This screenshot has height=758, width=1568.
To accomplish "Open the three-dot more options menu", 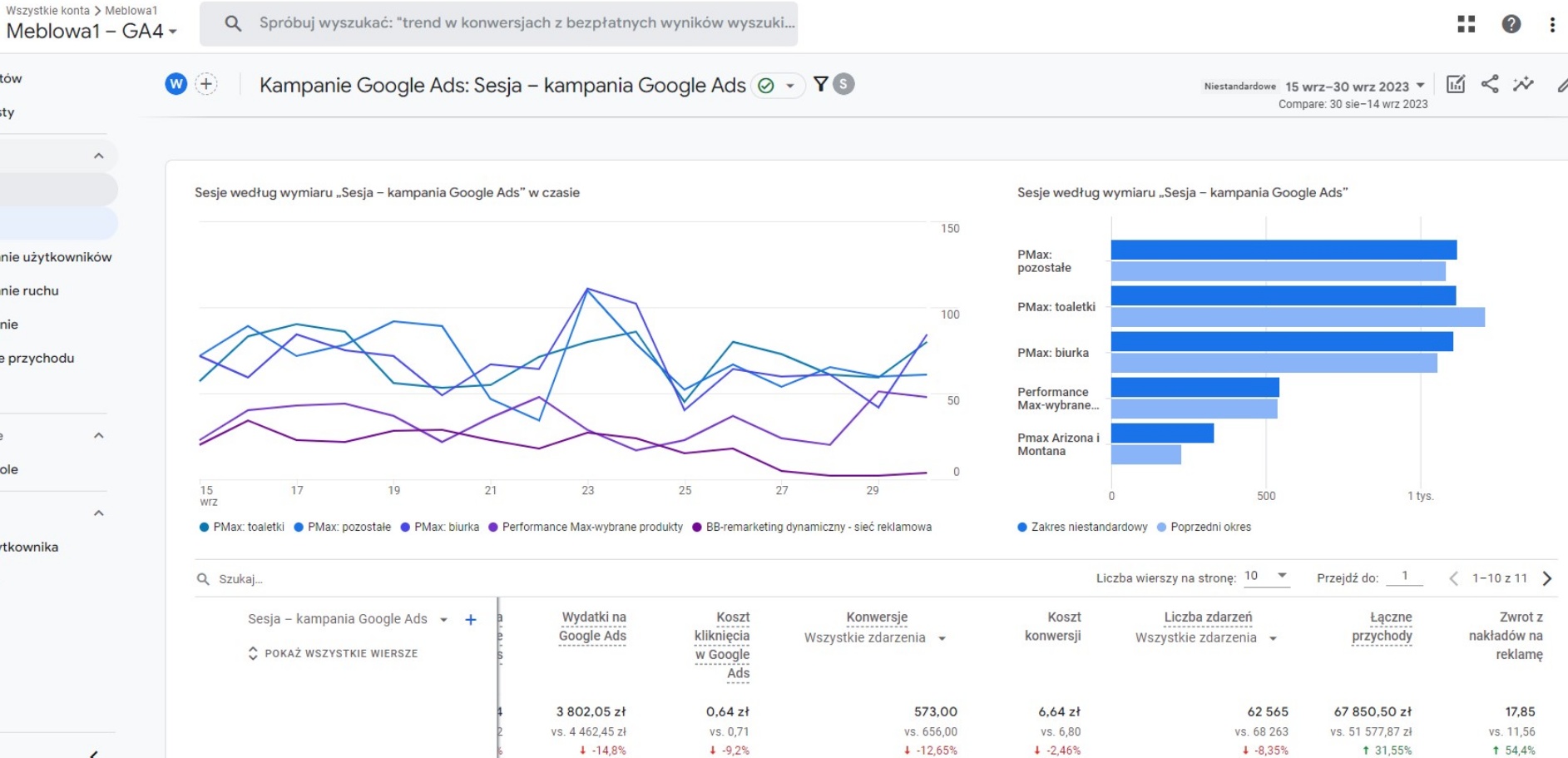I will tap(1551, 24).
